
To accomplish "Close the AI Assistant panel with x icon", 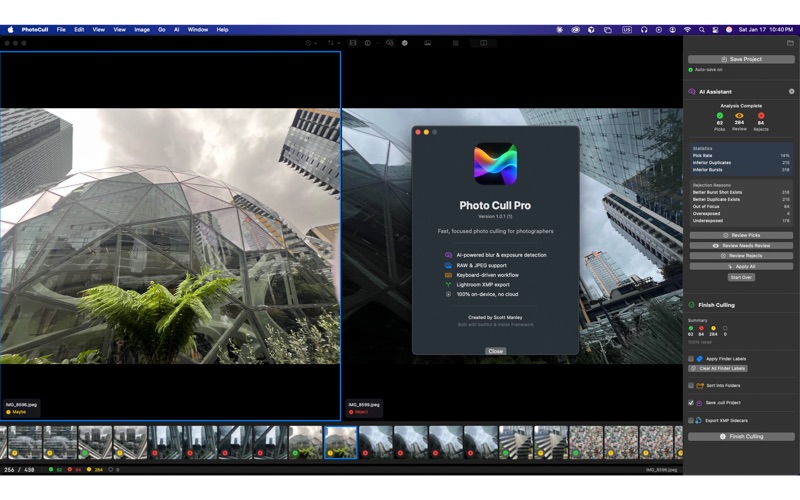I will [791, 91].
